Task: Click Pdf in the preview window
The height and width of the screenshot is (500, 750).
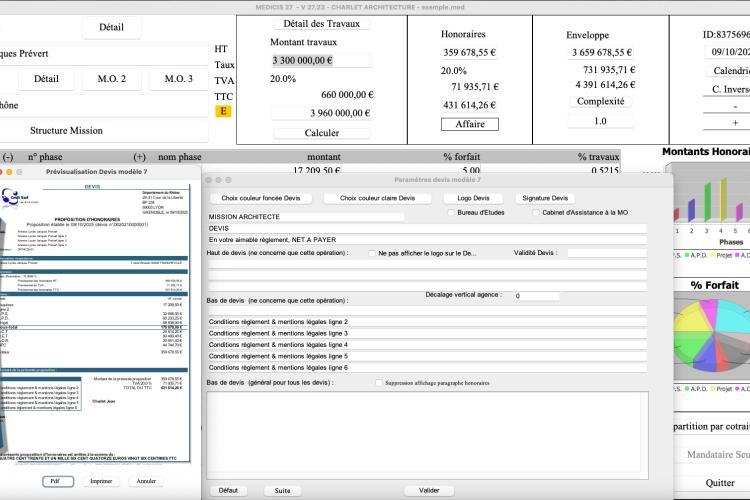Action: [x=58, y=481]
